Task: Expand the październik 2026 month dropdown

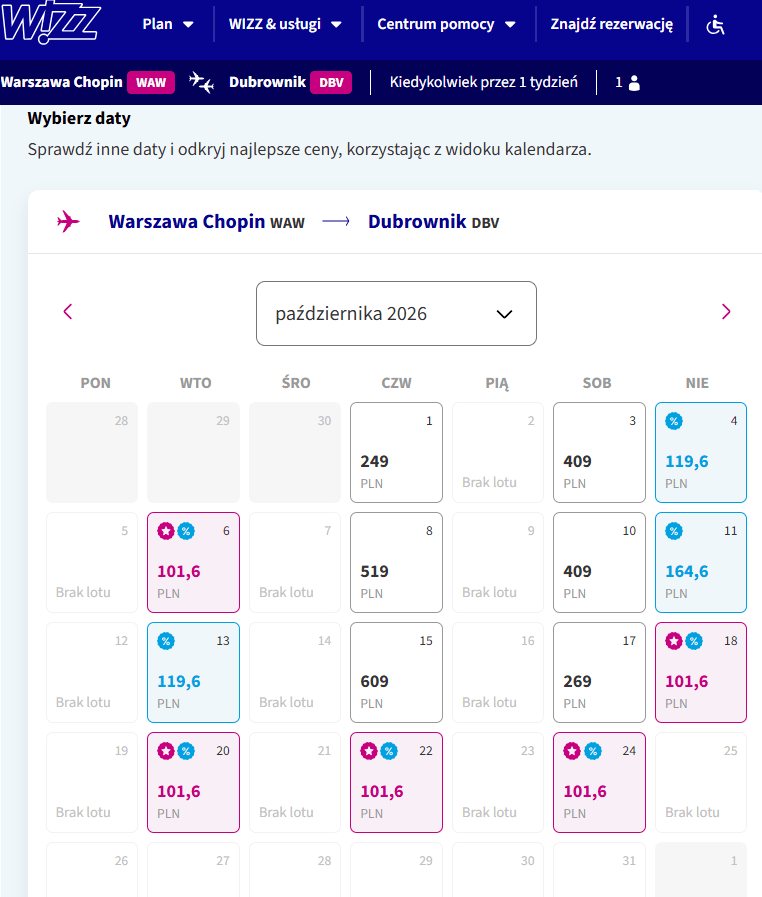Action: pos(396,313)
